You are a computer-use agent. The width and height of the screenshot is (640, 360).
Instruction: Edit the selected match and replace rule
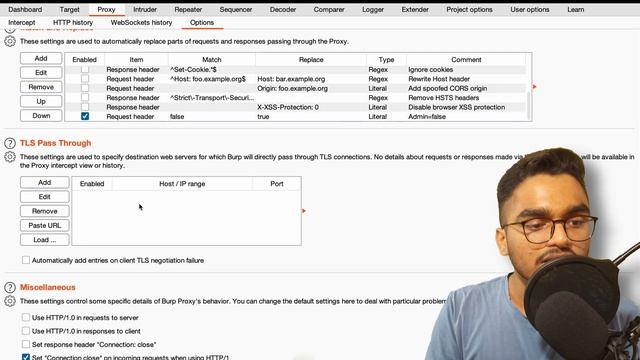click(x=41, y=73)
